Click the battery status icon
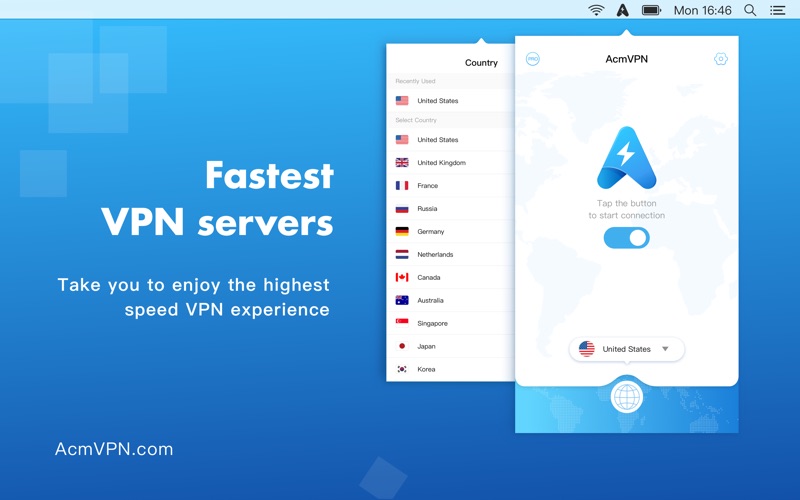 pyautogui.click(x=652, y=10)
